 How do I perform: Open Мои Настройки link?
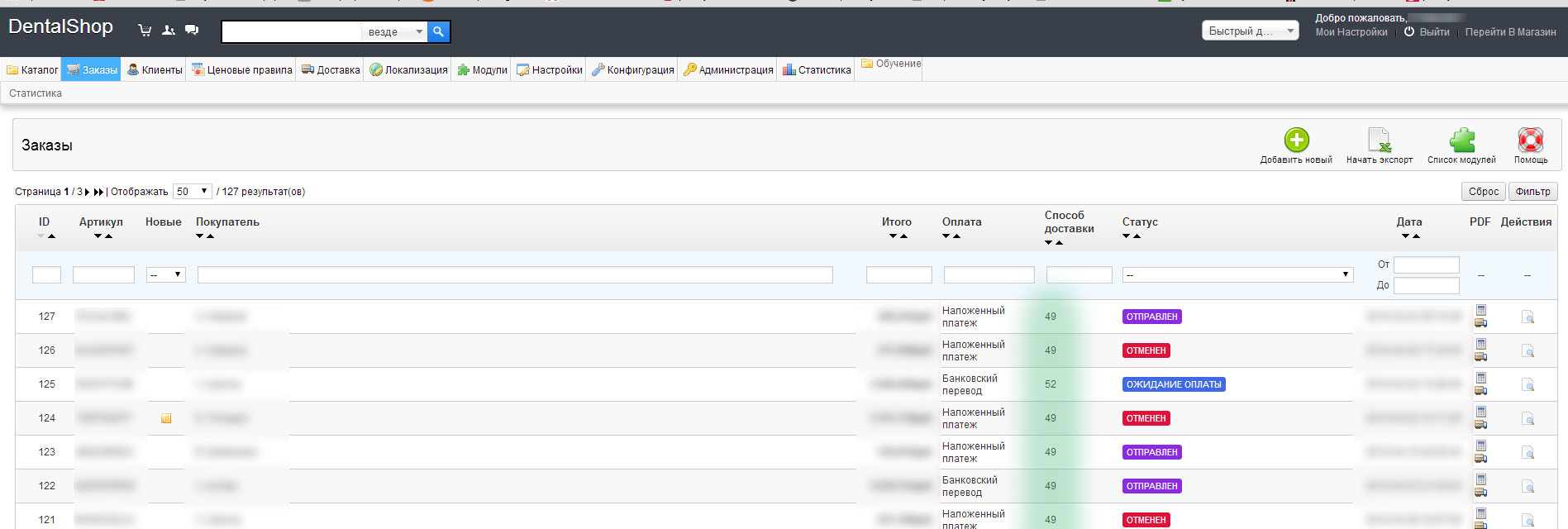point(1351,32)
